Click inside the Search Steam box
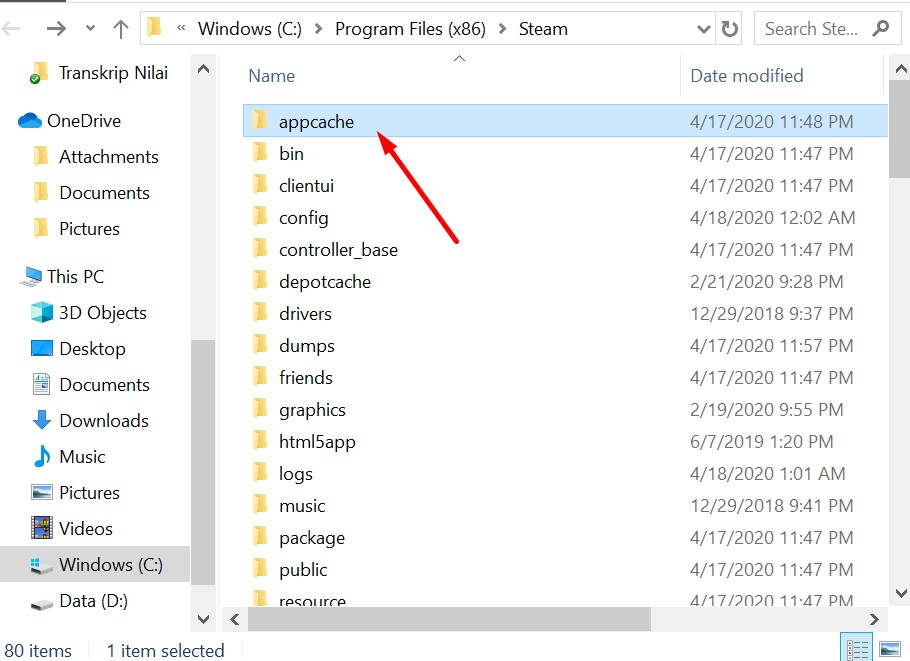910x661 pixels. pos(812,29)
